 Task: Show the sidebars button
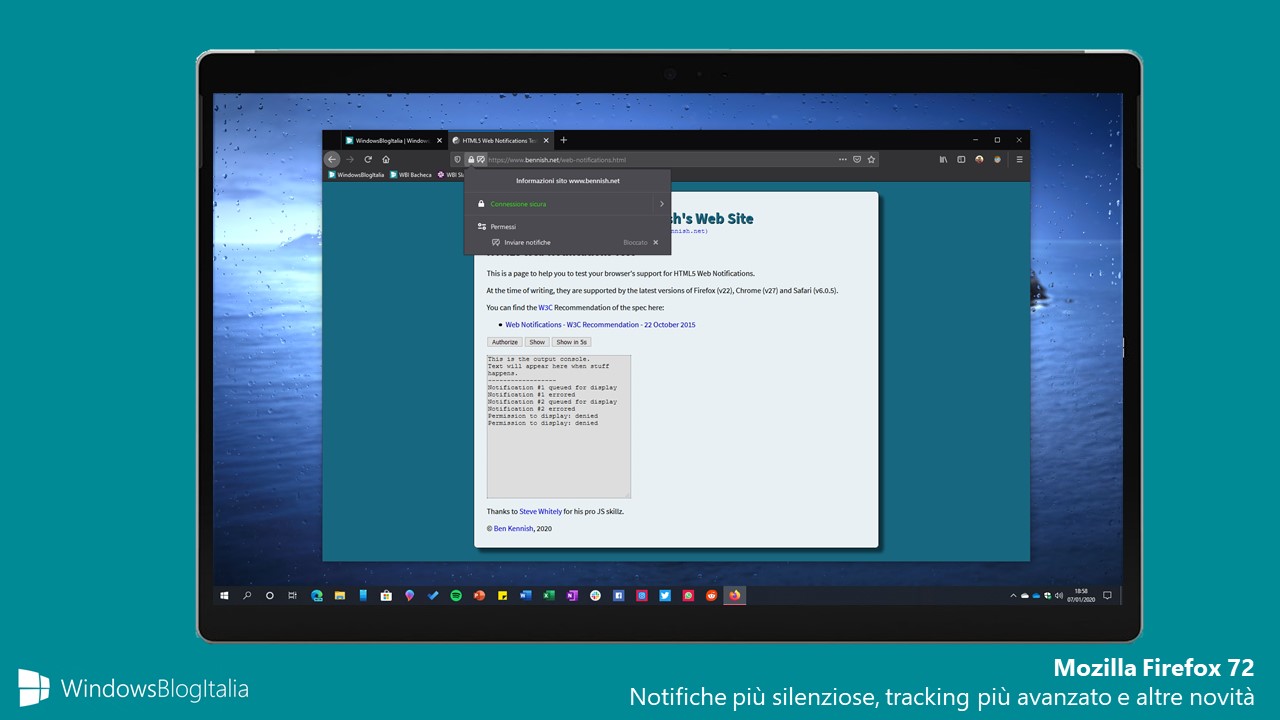[x=961, y=159]
